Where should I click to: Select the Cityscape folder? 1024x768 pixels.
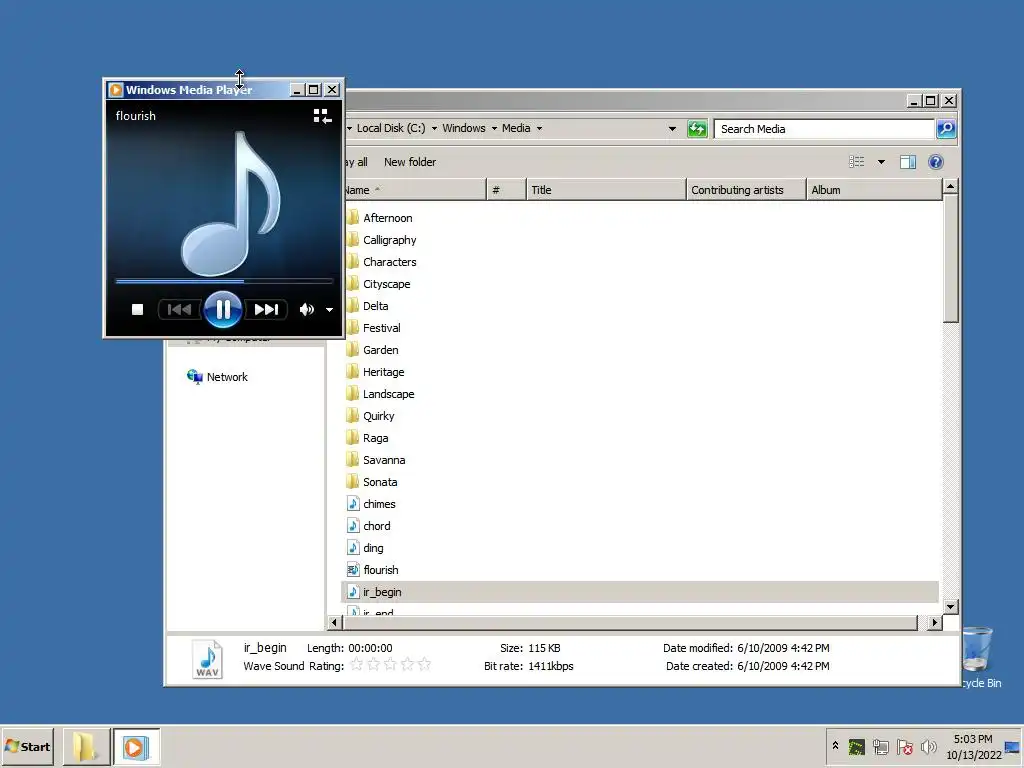pos(387,284)
